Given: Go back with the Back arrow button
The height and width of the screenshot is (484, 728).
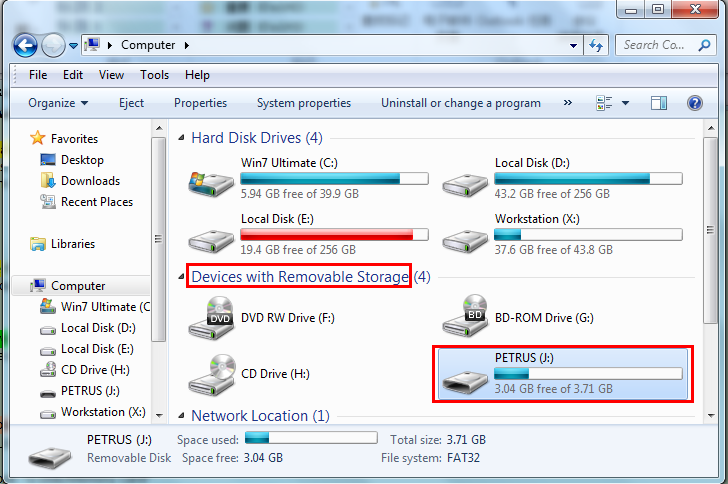Looking at the screenshot, I should 25,46.
